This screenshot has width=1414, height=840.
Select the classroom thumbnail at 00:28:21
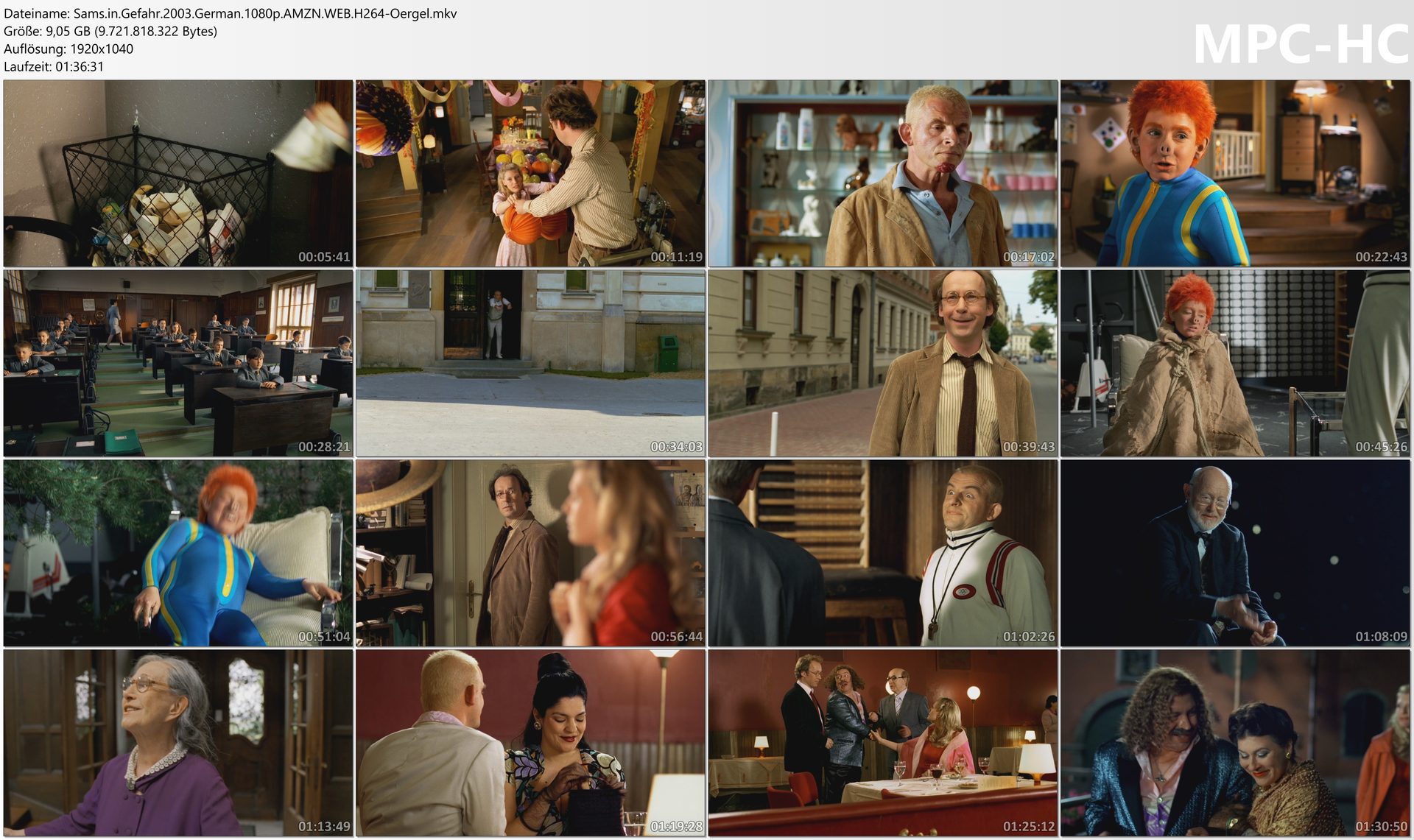[178, 363]
